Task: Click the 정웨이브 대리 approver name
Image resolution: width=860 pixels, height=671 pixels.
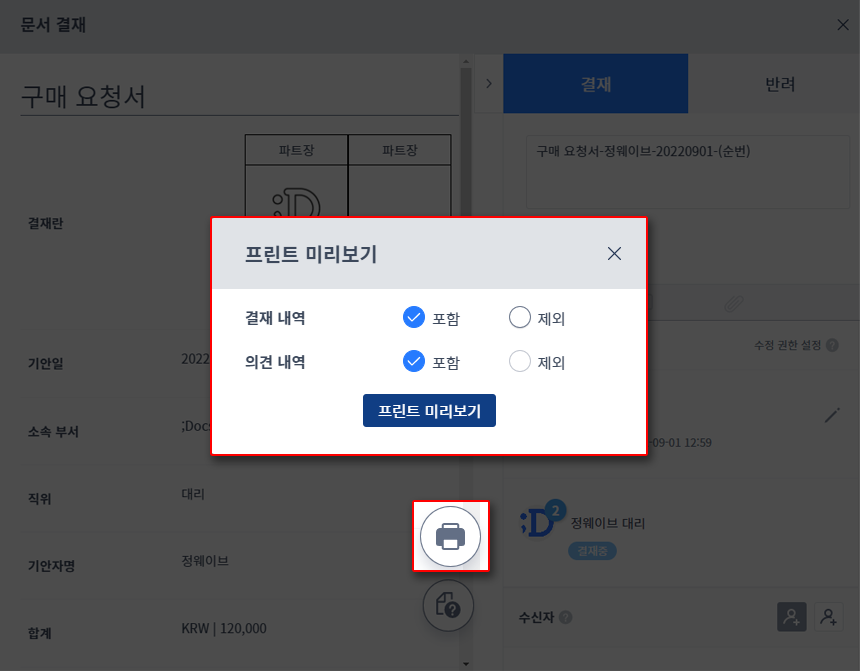Action: pos(608,523)
